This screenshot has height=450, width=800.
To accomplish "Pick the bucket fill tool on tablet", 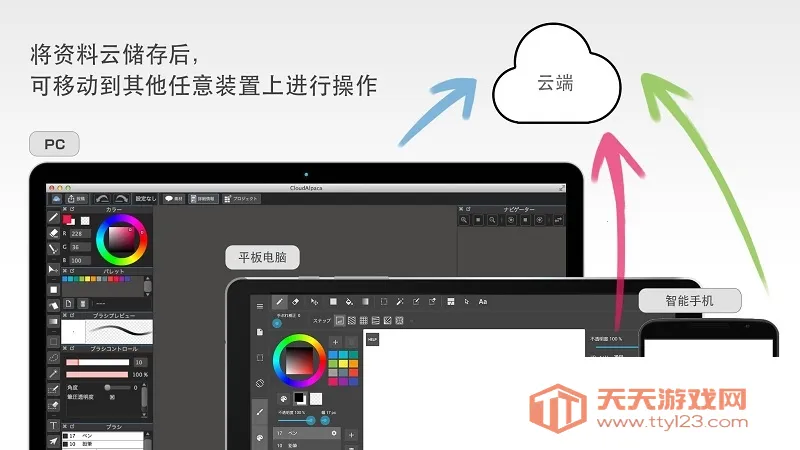I will click(x=348, y=301).
